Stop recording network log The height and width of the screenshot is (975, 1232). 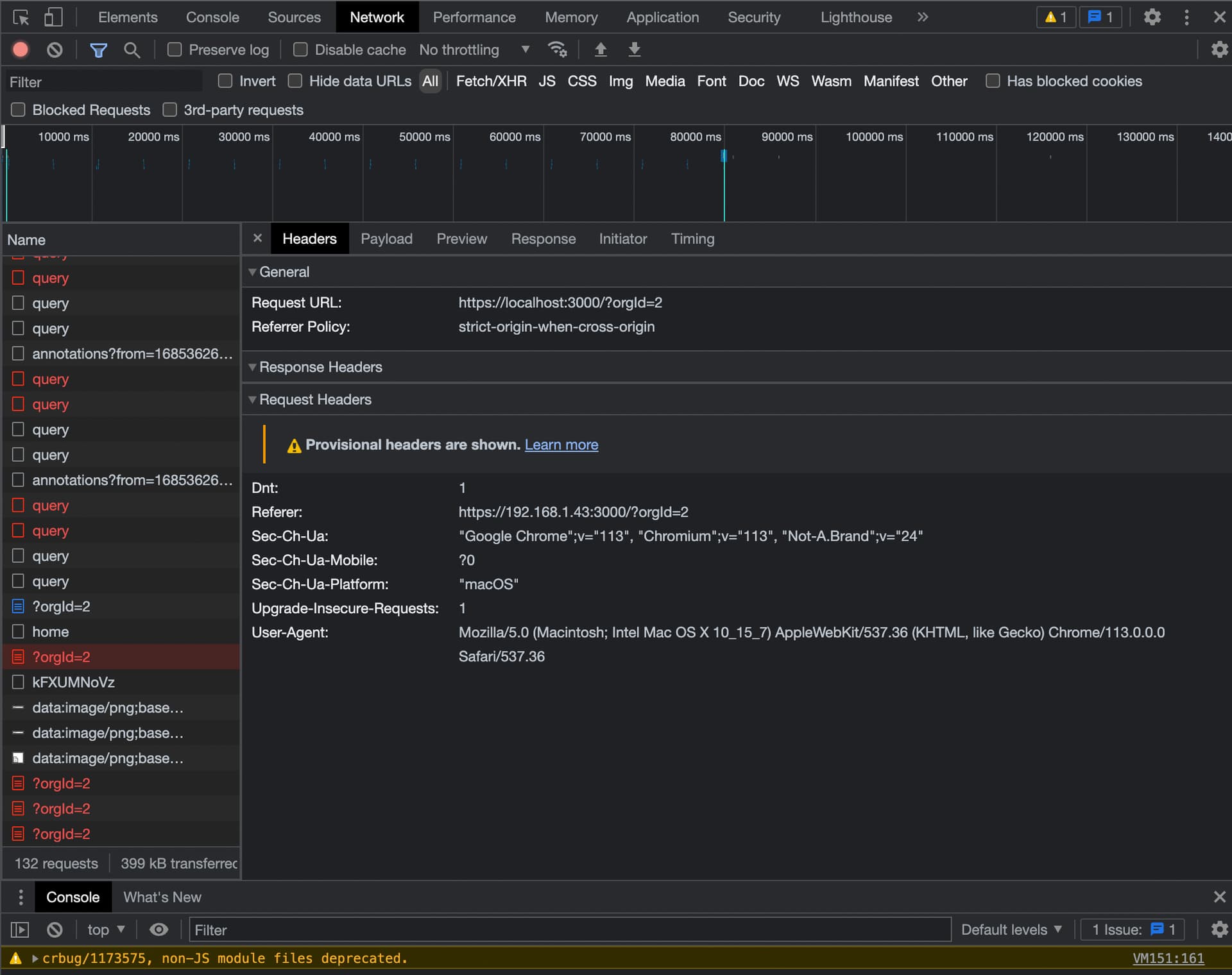[21, 49]
